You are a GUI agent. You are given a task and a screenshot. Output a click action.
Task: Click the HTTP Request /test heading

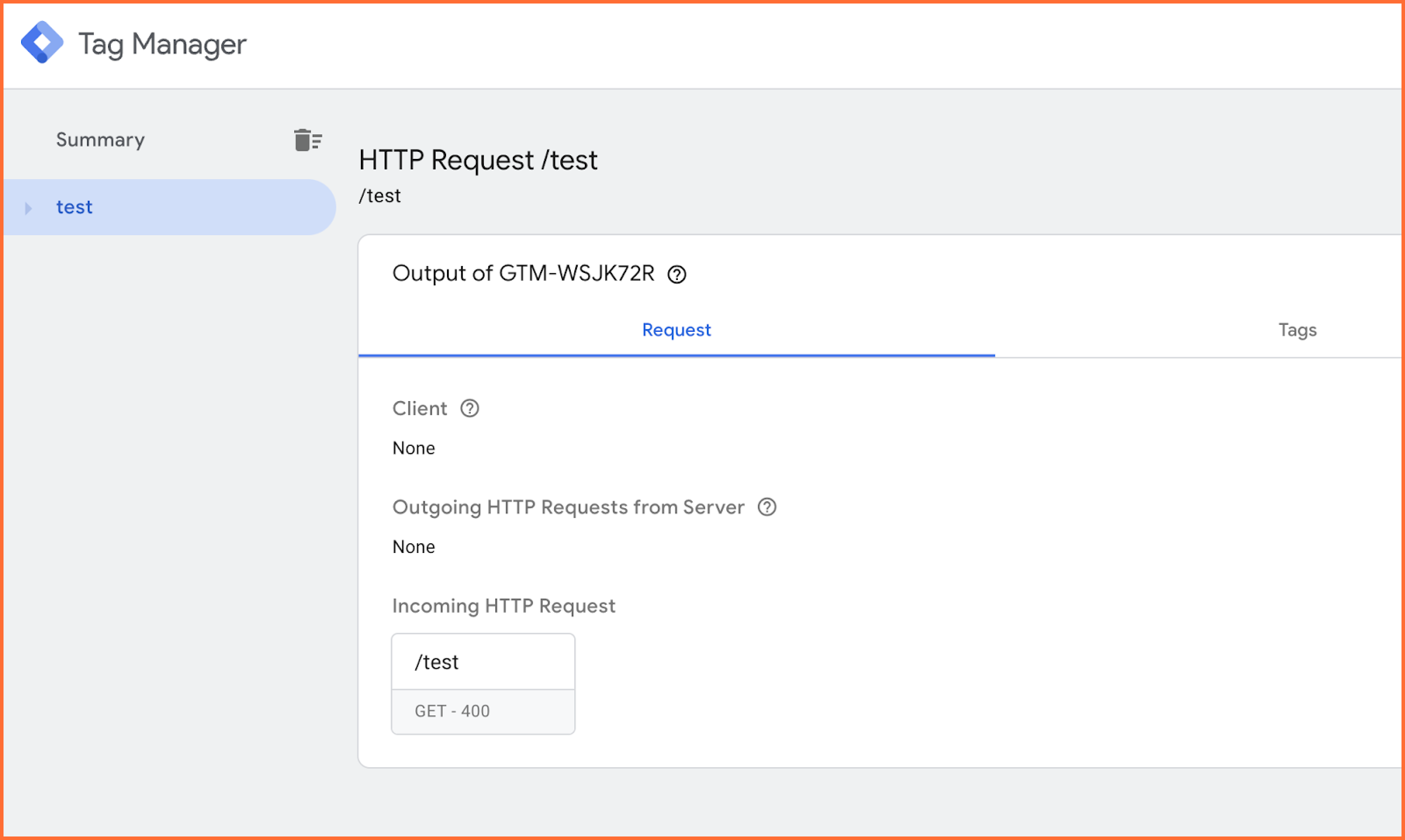click(x=478, y=160)
